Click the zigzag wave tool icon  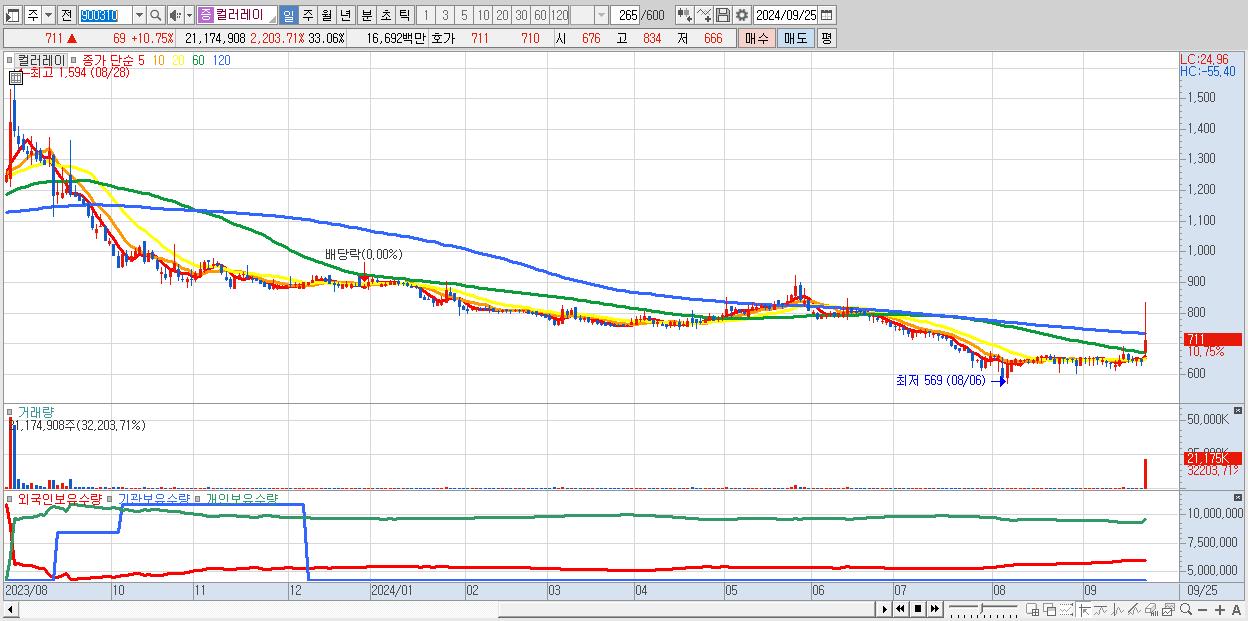coord(1118,609)
